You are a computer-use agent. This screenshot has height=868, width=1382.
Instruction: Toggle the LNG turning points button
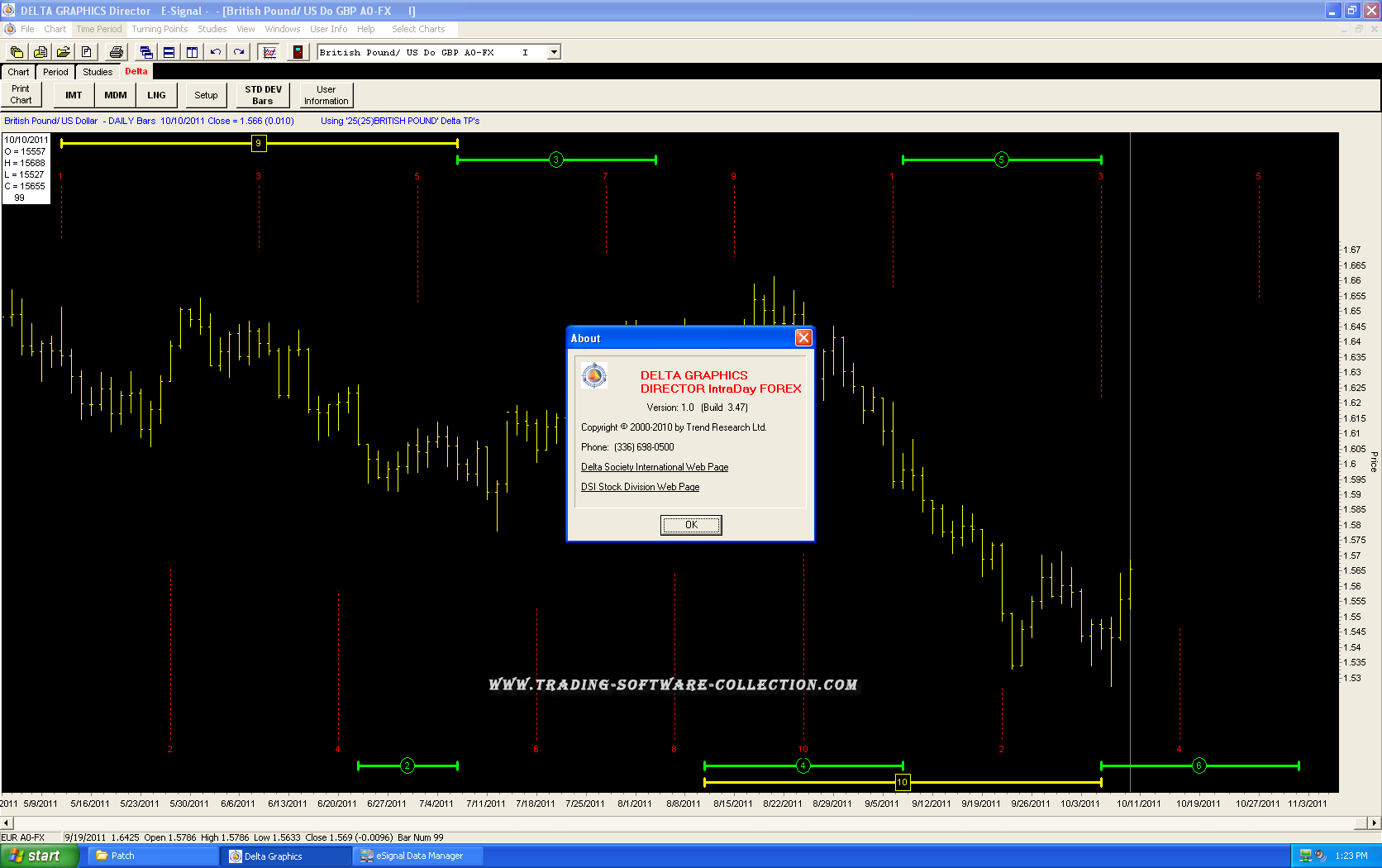156,95
